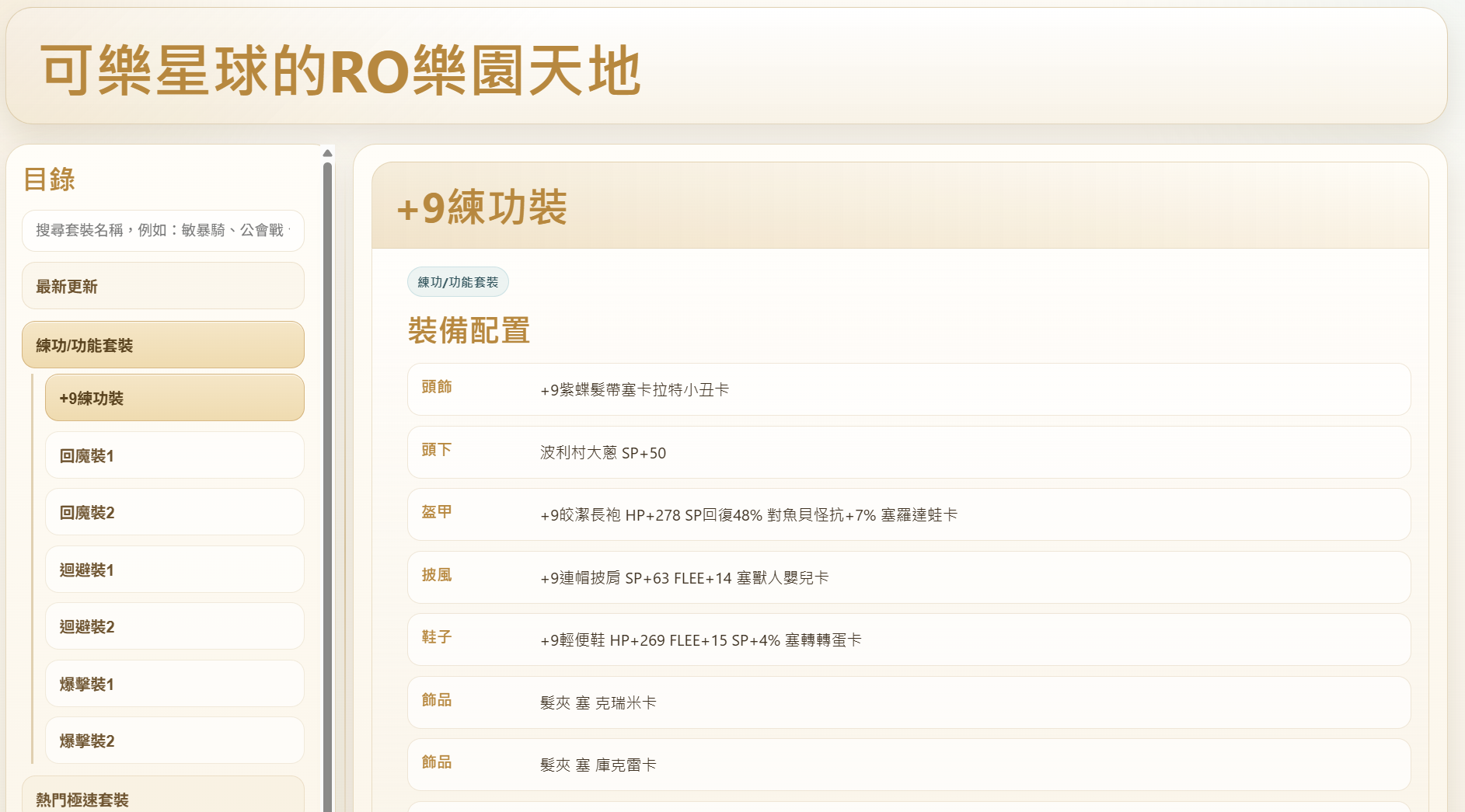1465x812 pixels.
Task: Click the 頭飾 equipment row
Action: click(x=908, y=389)
